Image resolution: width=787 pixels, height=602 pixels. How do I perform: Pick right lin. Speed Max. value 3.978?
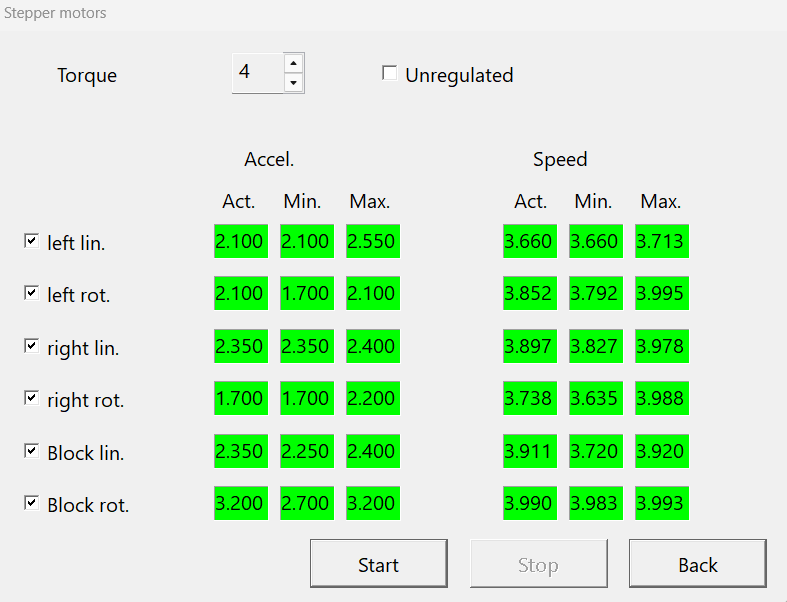[662, 346]
